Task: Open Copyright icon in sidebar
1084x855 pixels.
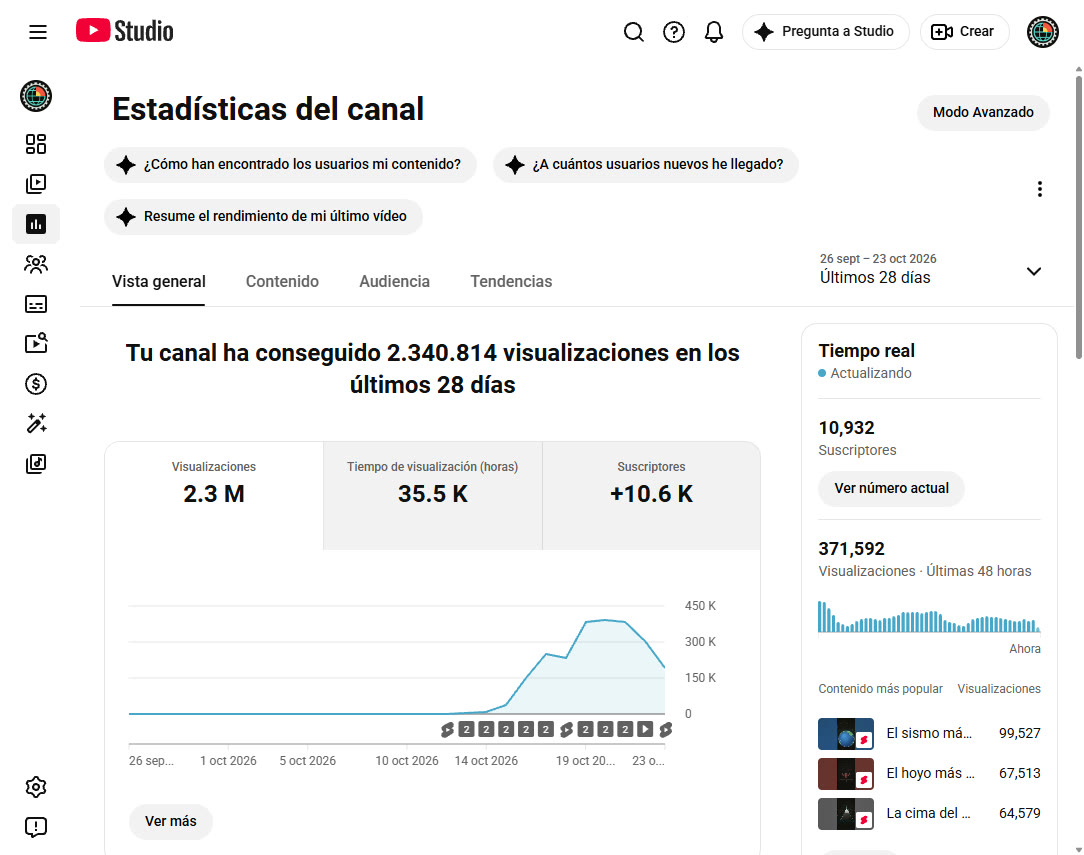Action: pos(36,344)
